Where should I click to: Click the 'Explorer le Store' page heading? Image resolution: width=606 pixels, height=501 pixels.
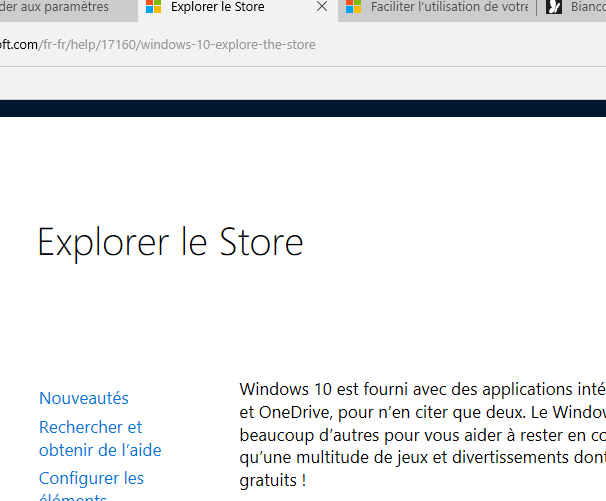coord(170,244)
